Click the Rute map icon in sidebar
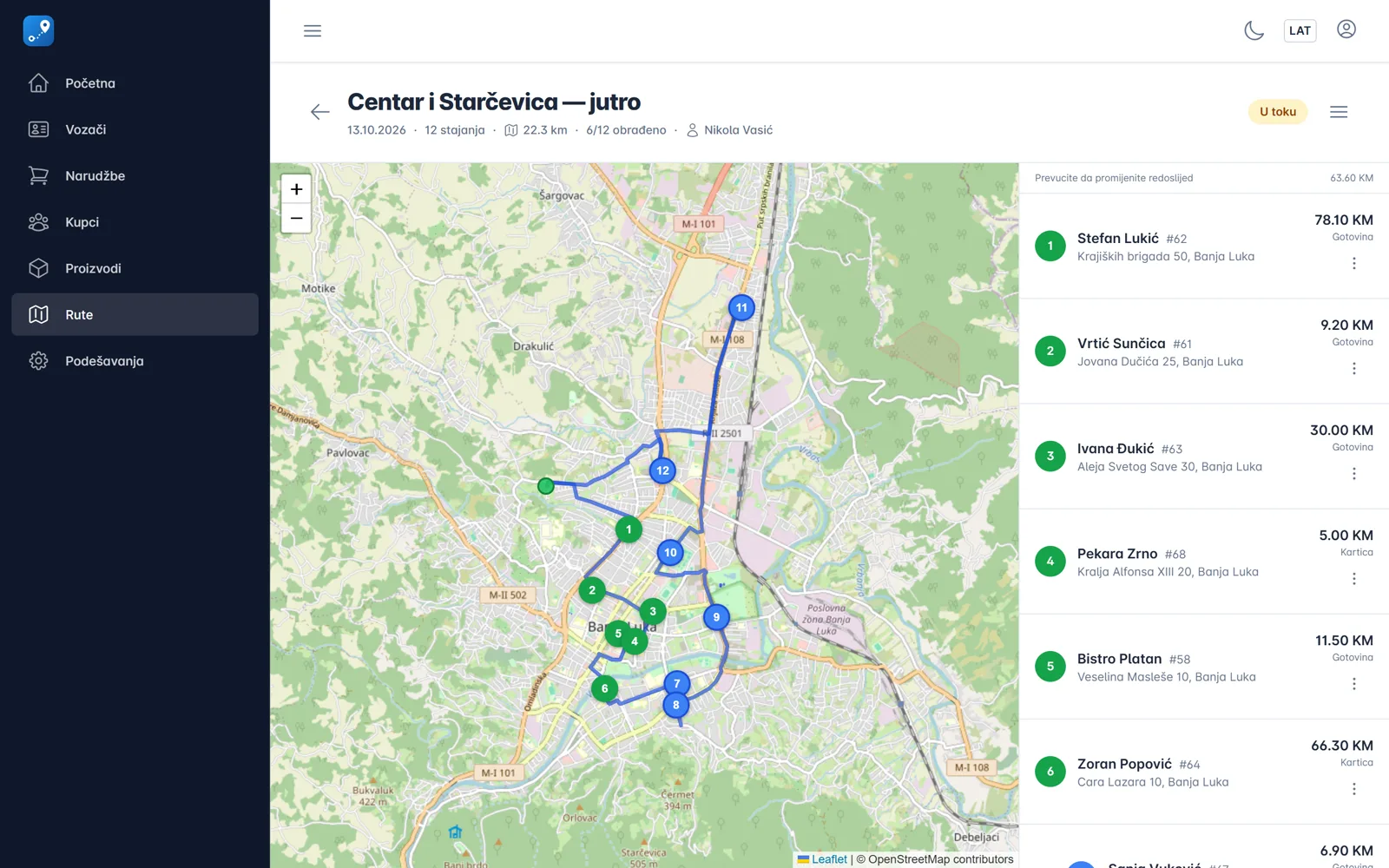The image size is (1389, 868). point(38,314)
